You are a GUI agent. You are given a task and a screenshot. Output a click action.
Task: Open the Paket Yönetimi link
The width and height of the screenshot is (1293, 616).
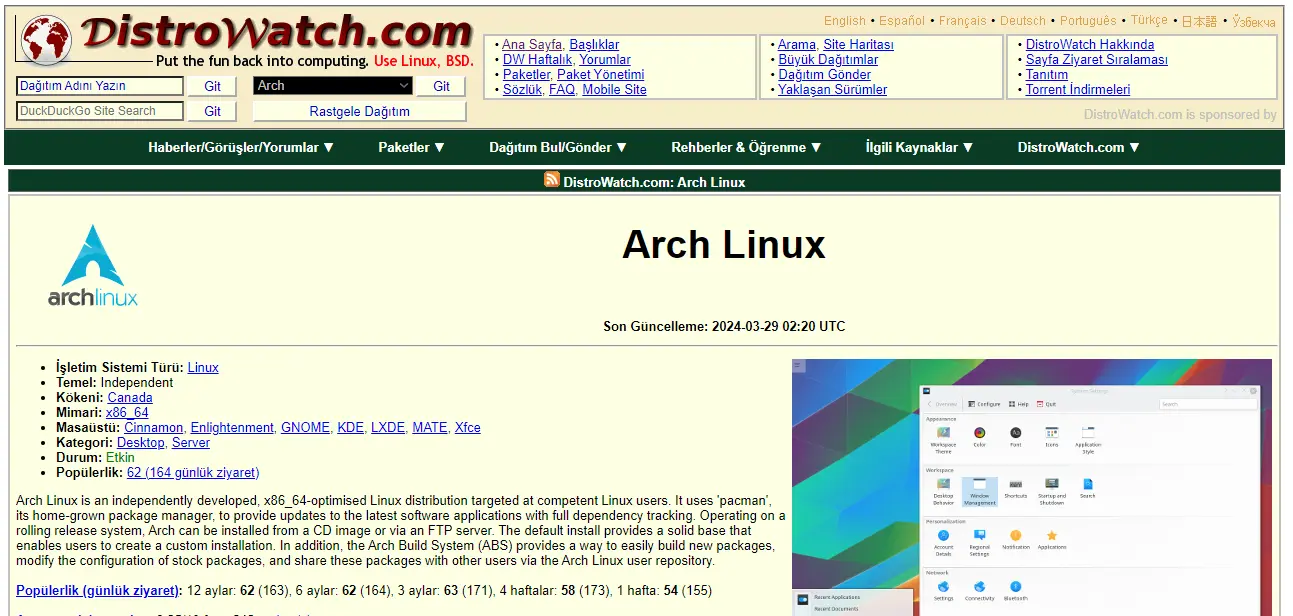(x=601, y=75)
